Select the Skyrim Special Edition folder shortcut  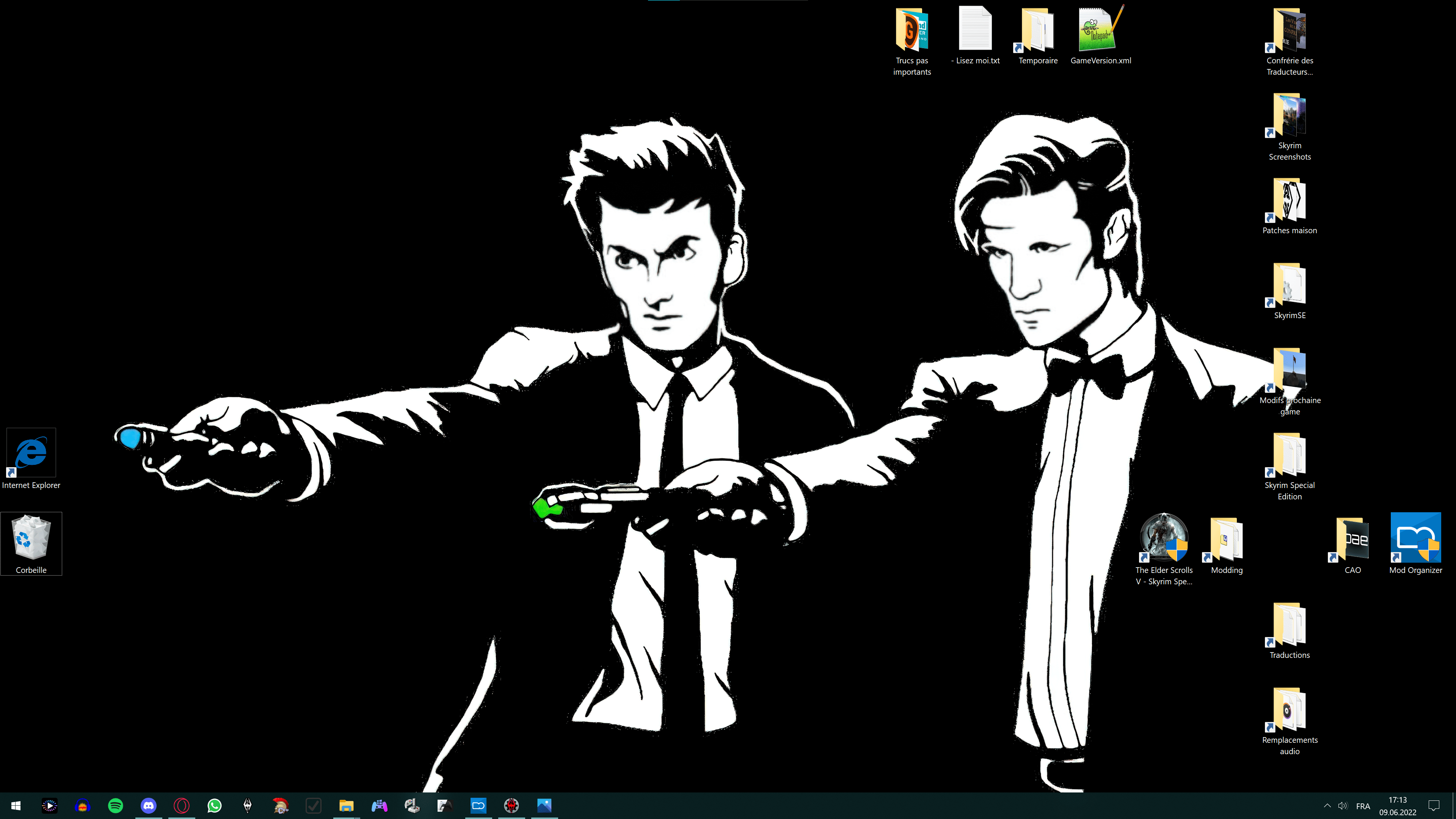[x=1289, y=466]
